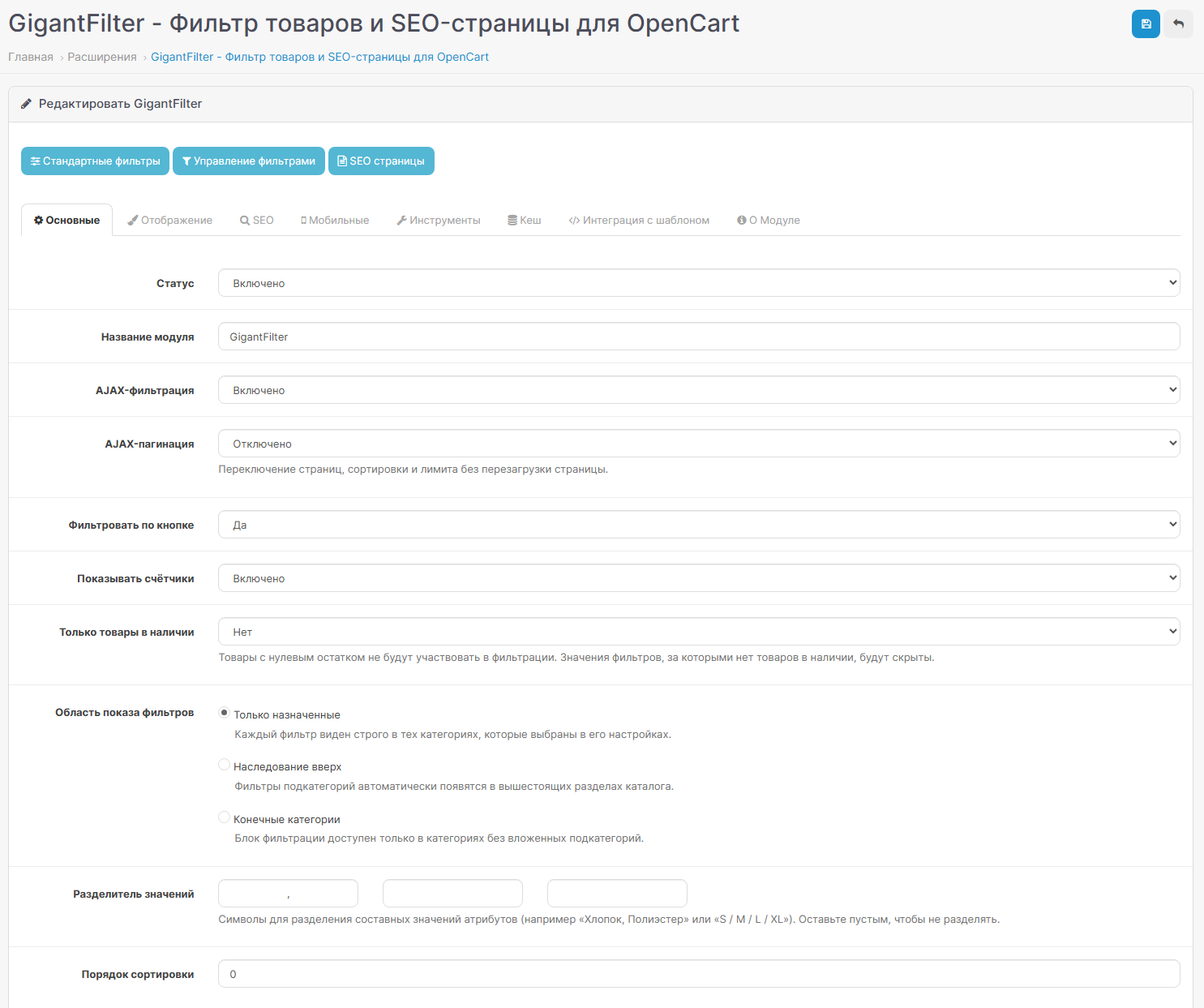Screen dimensions: 1204x1008
Task: Click the AJAX-пагинация field label
Action: [x=149, y=444]
